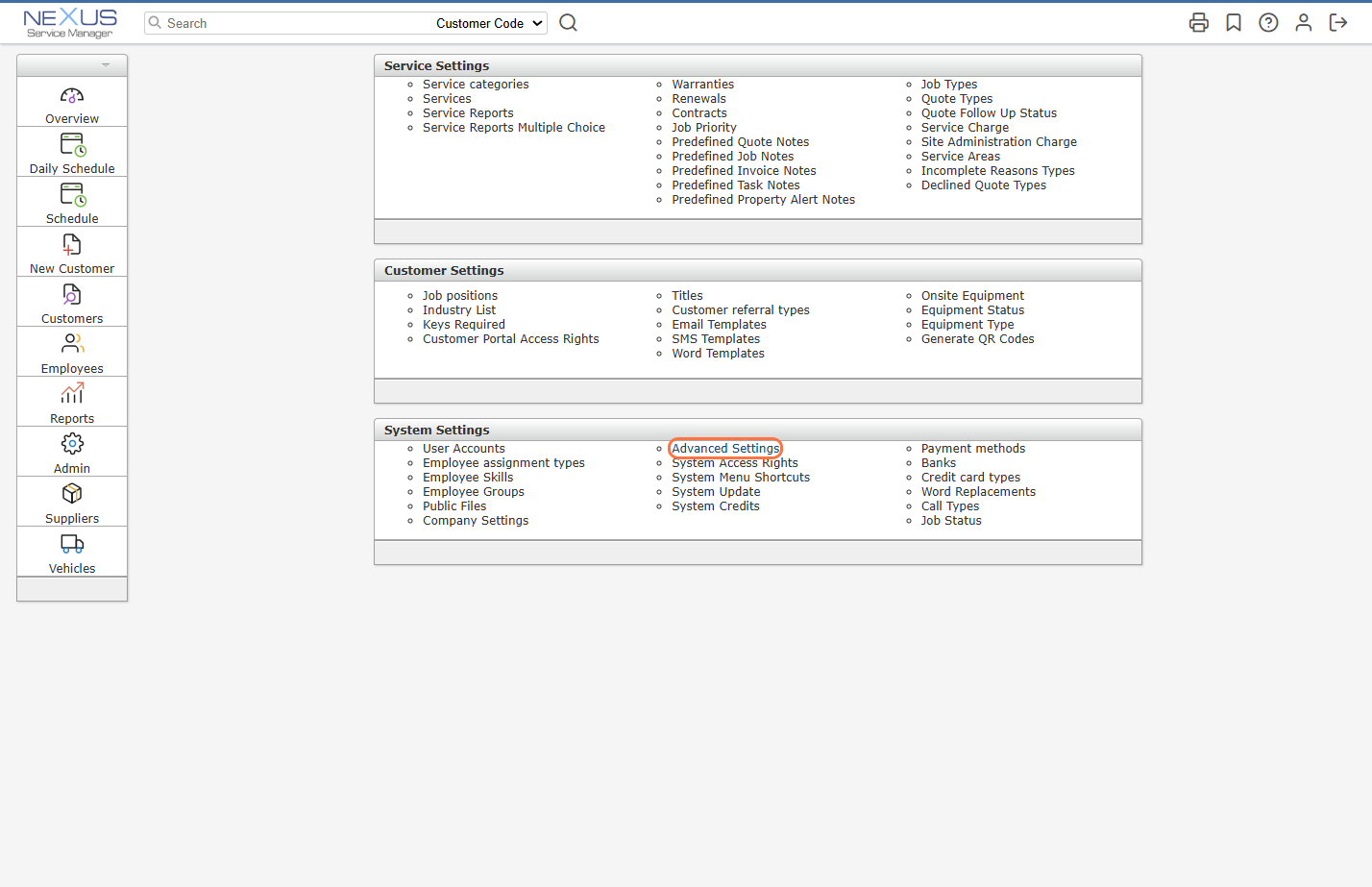Collapse the sidebar menu arrow
Viewport: 1372px width, 887px height.
[106, 65]
